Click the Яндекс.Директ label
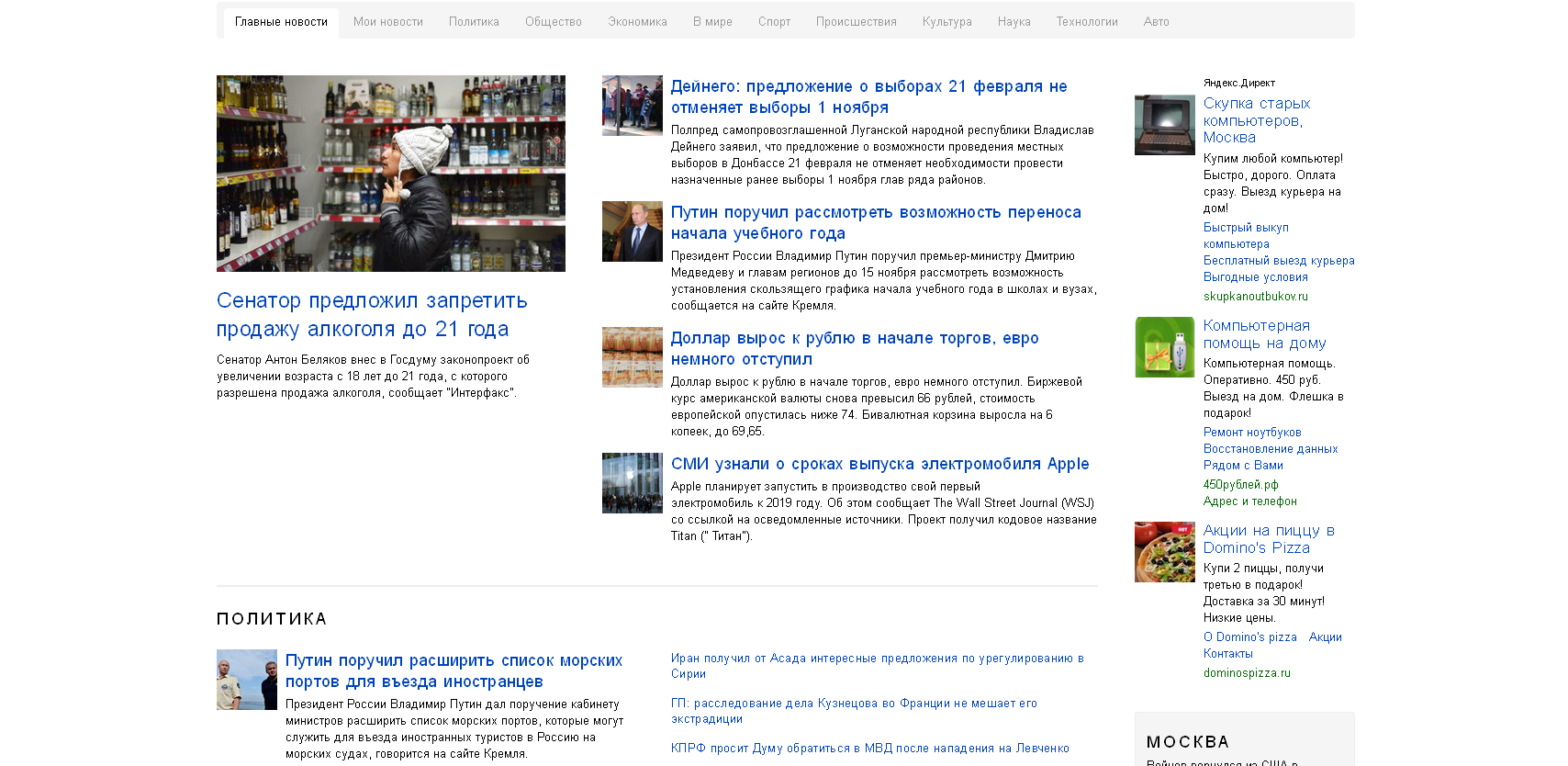This screenshot has width=1568, height=766. pos(1239,84)
